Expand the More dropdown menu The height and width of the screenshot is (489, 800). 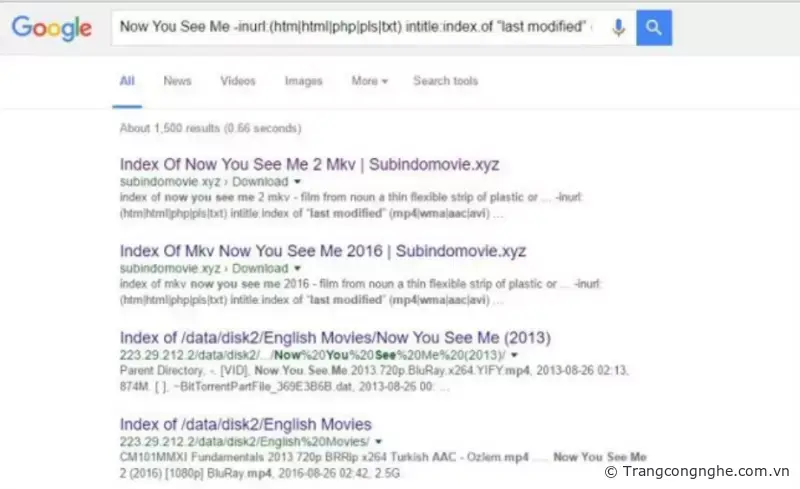point(369,81)
